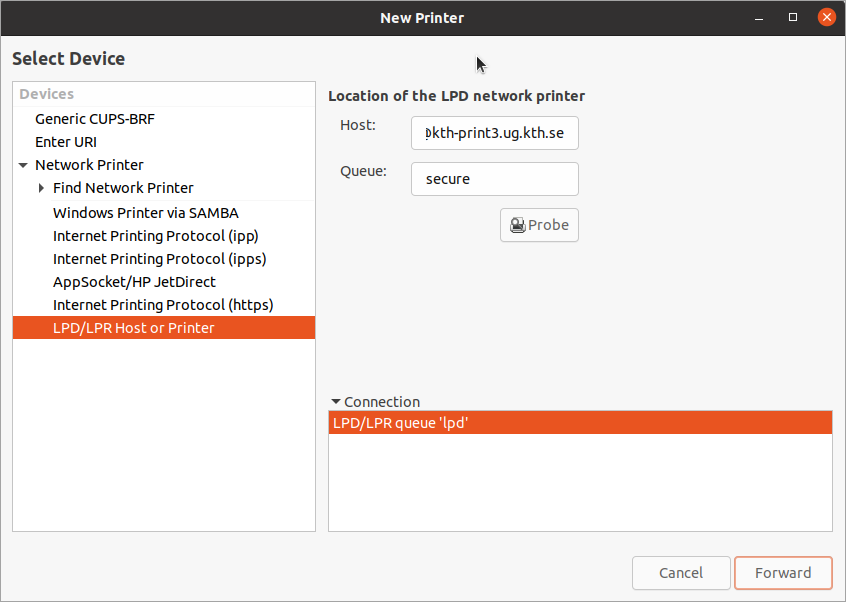Image resolution: width=846 pixels, height=602 pixels.
Task: Select Internet Printing Protocol (https)
Action: 163,305
